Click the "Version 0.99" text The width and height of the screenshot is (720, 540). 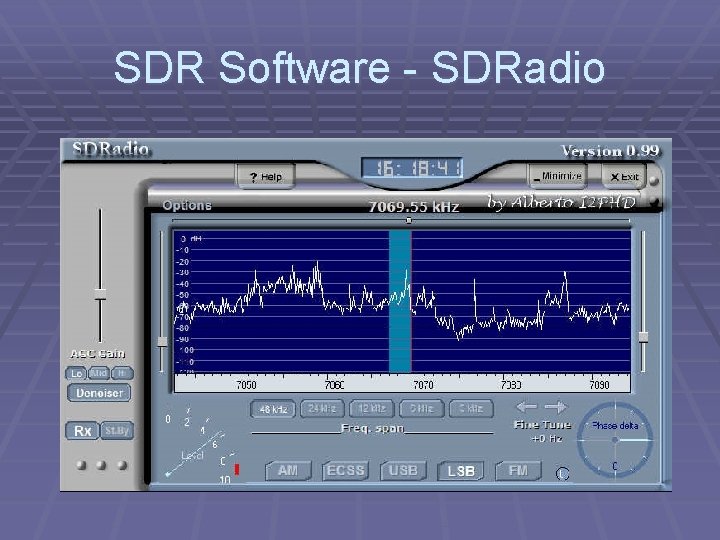coord(610,151)
